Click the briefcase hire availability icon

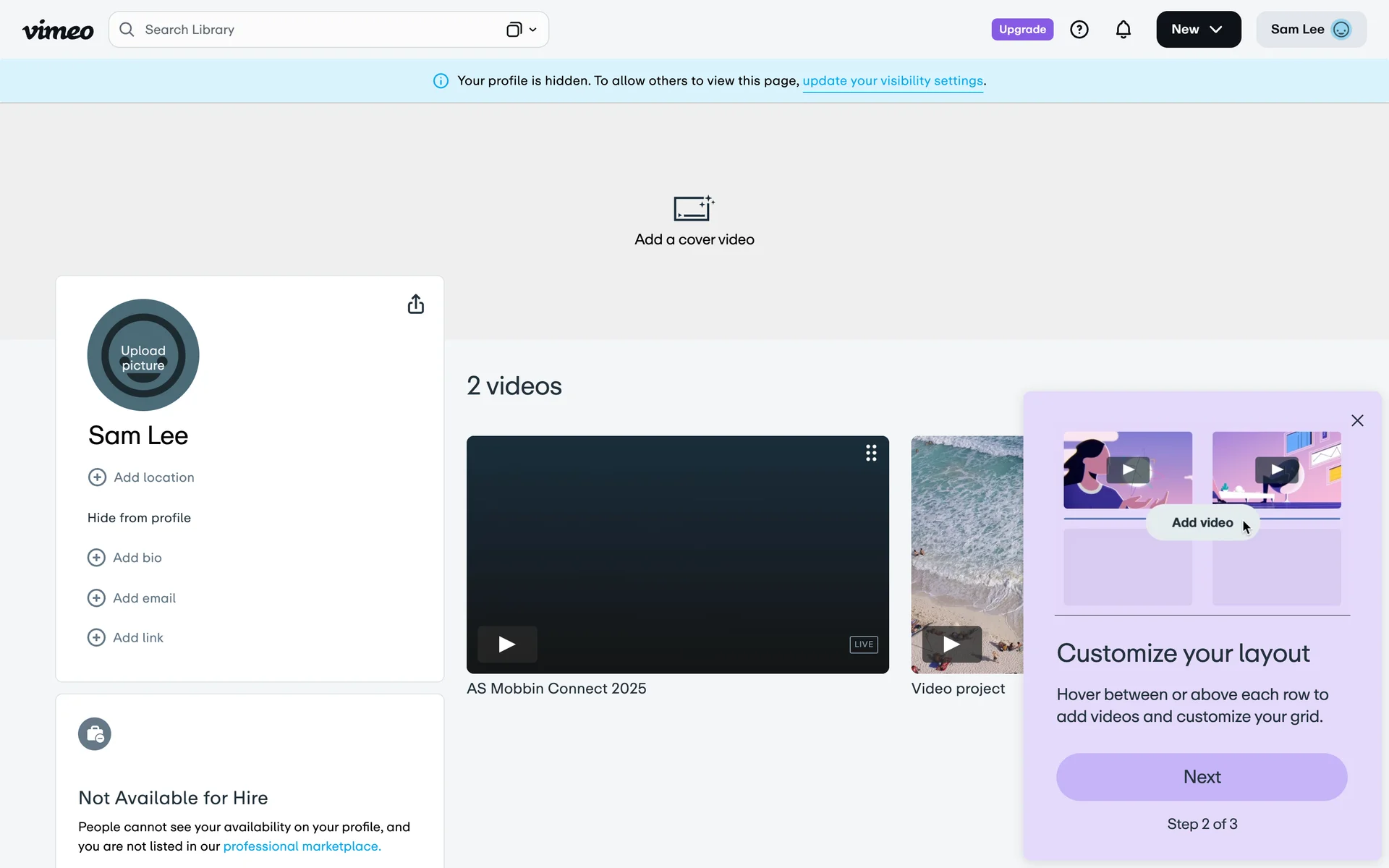click(x=95, y=734)
